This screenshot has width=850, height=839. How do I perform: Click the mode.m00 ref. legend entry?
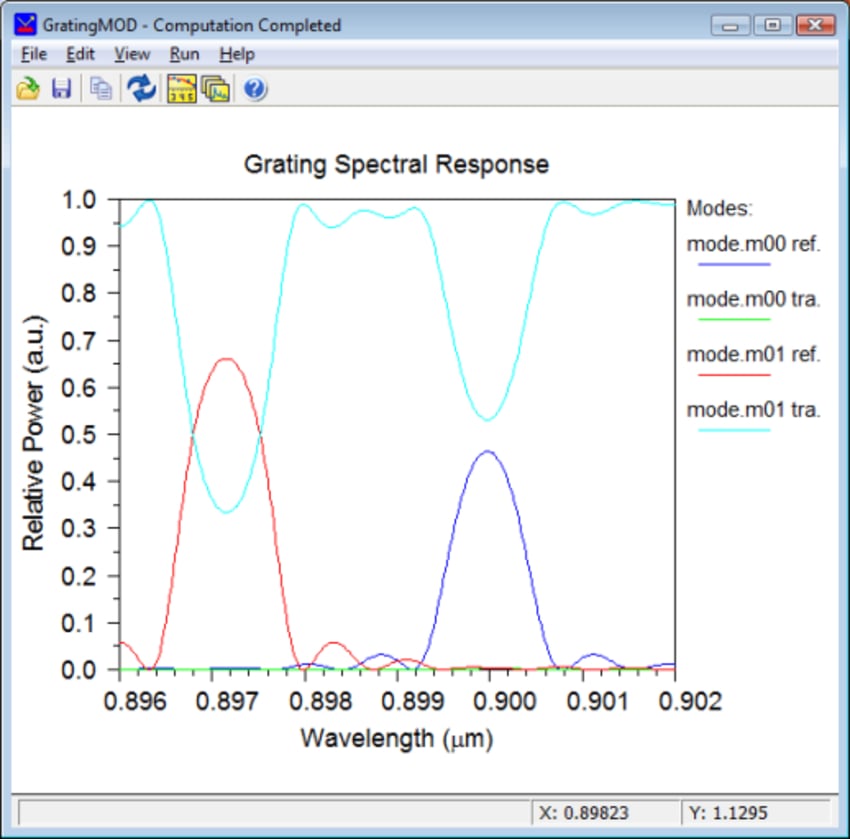753,244
